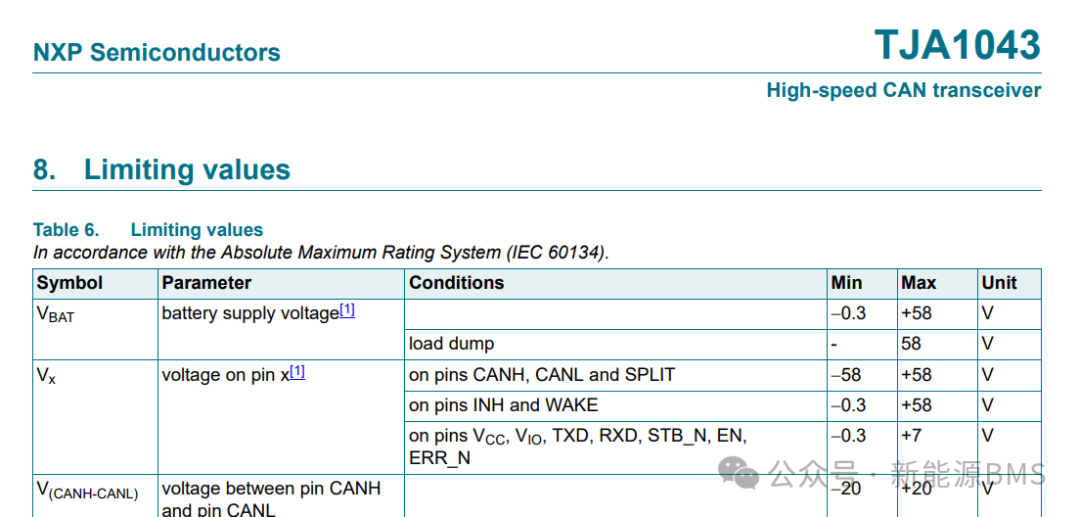
Task: Click the INH and WAKE pins condition
Action: tap(503, 405)
